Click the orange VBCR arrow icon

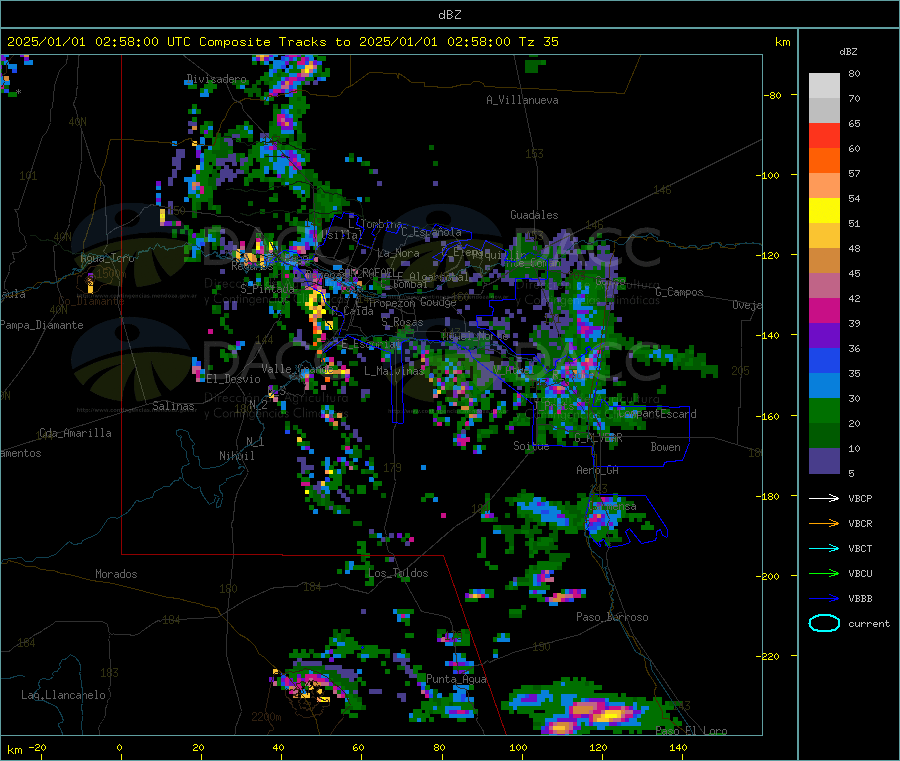tap(824, 523)
